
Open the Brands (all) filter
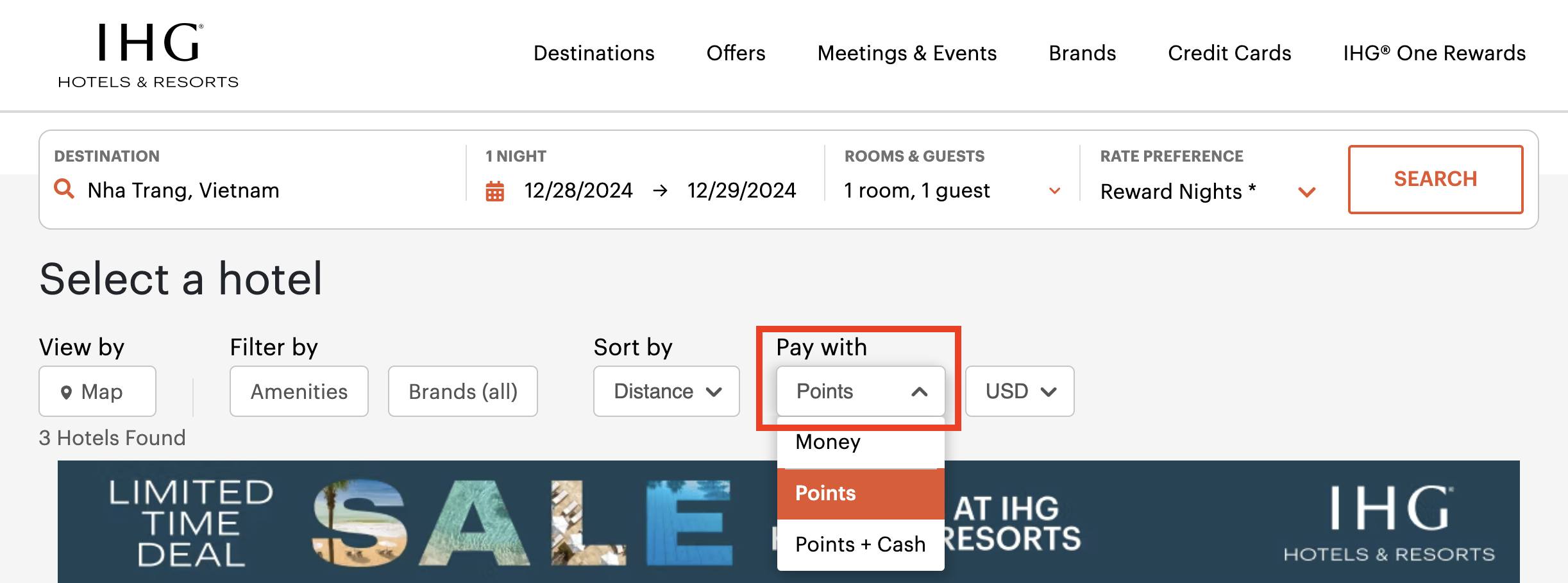(x=462, y=391)
